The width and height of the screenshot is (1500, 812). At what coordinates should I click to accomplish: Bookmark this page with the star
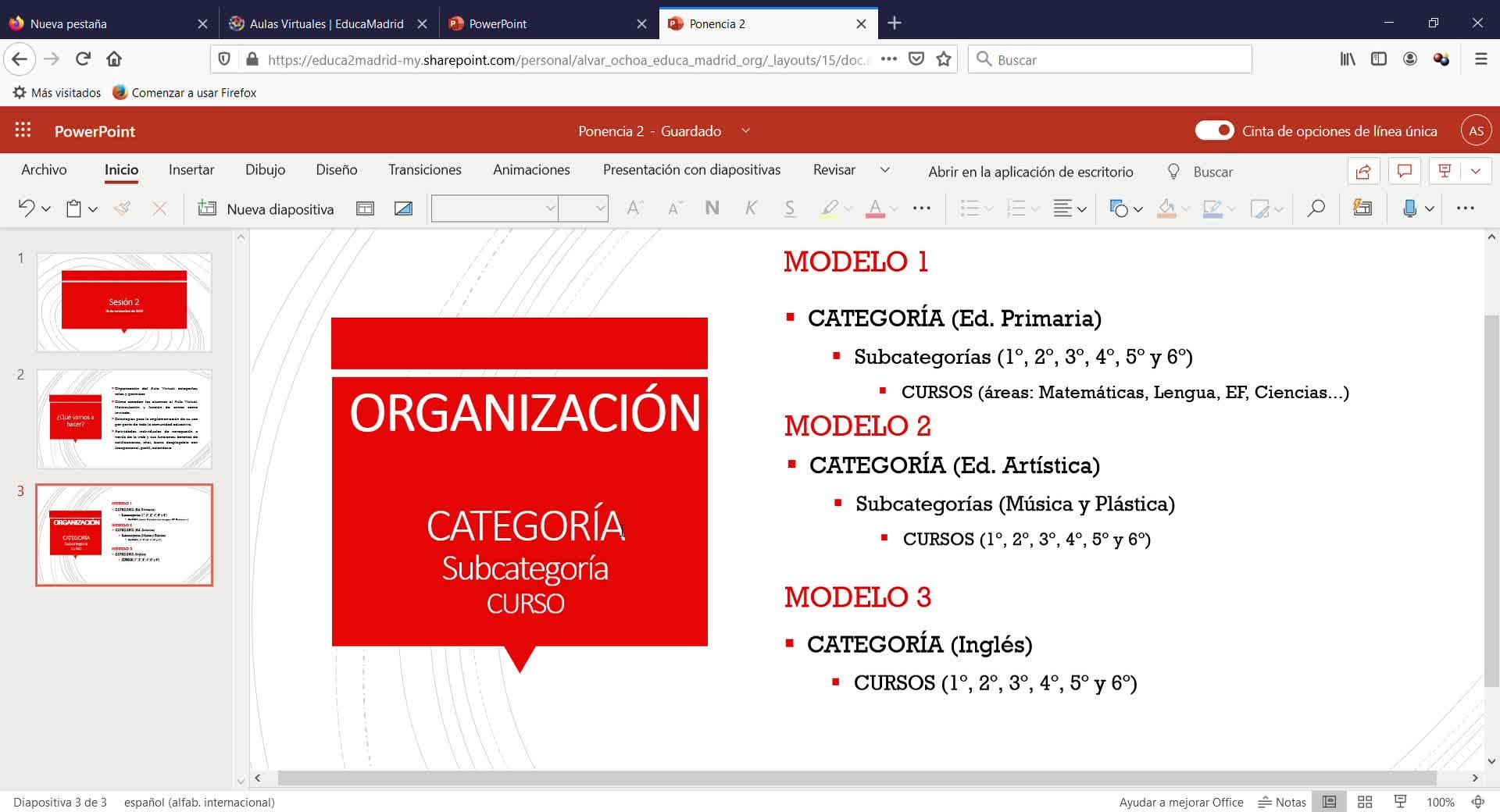coord(944,59)
